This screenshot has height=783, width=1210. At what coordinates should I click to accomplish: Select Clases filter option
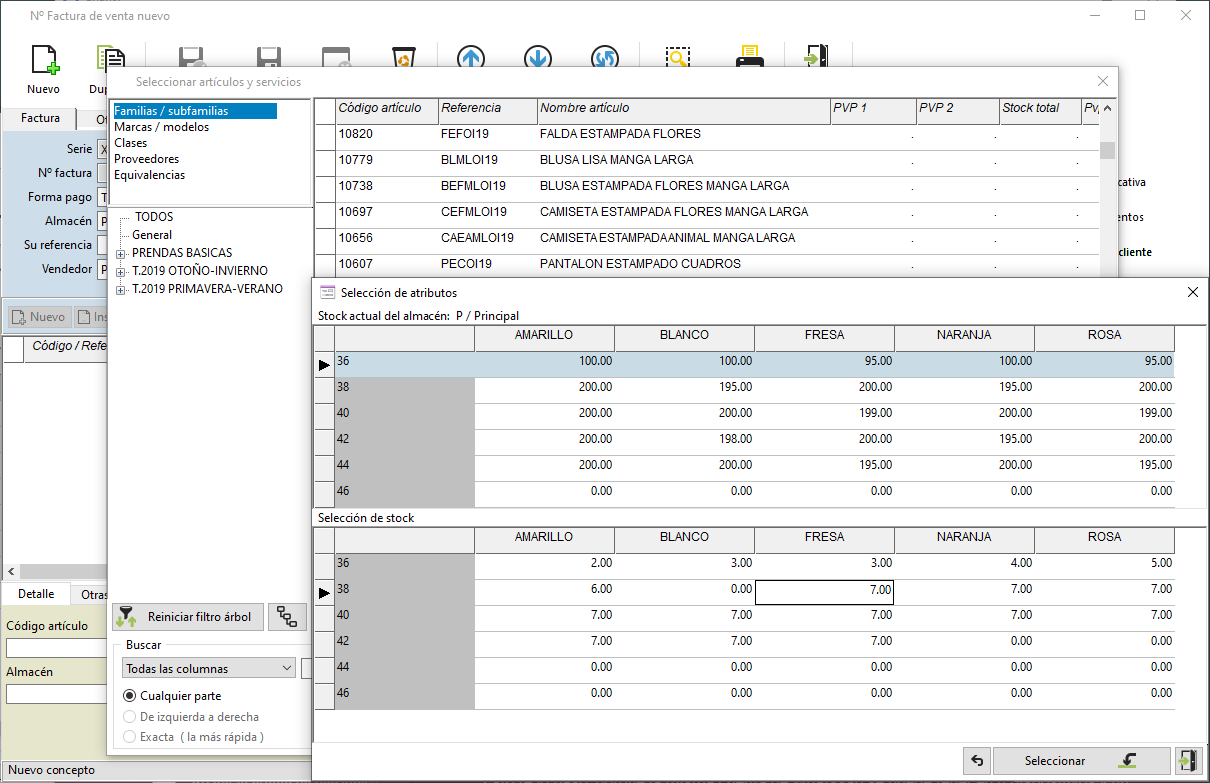[x=131, y=143]
